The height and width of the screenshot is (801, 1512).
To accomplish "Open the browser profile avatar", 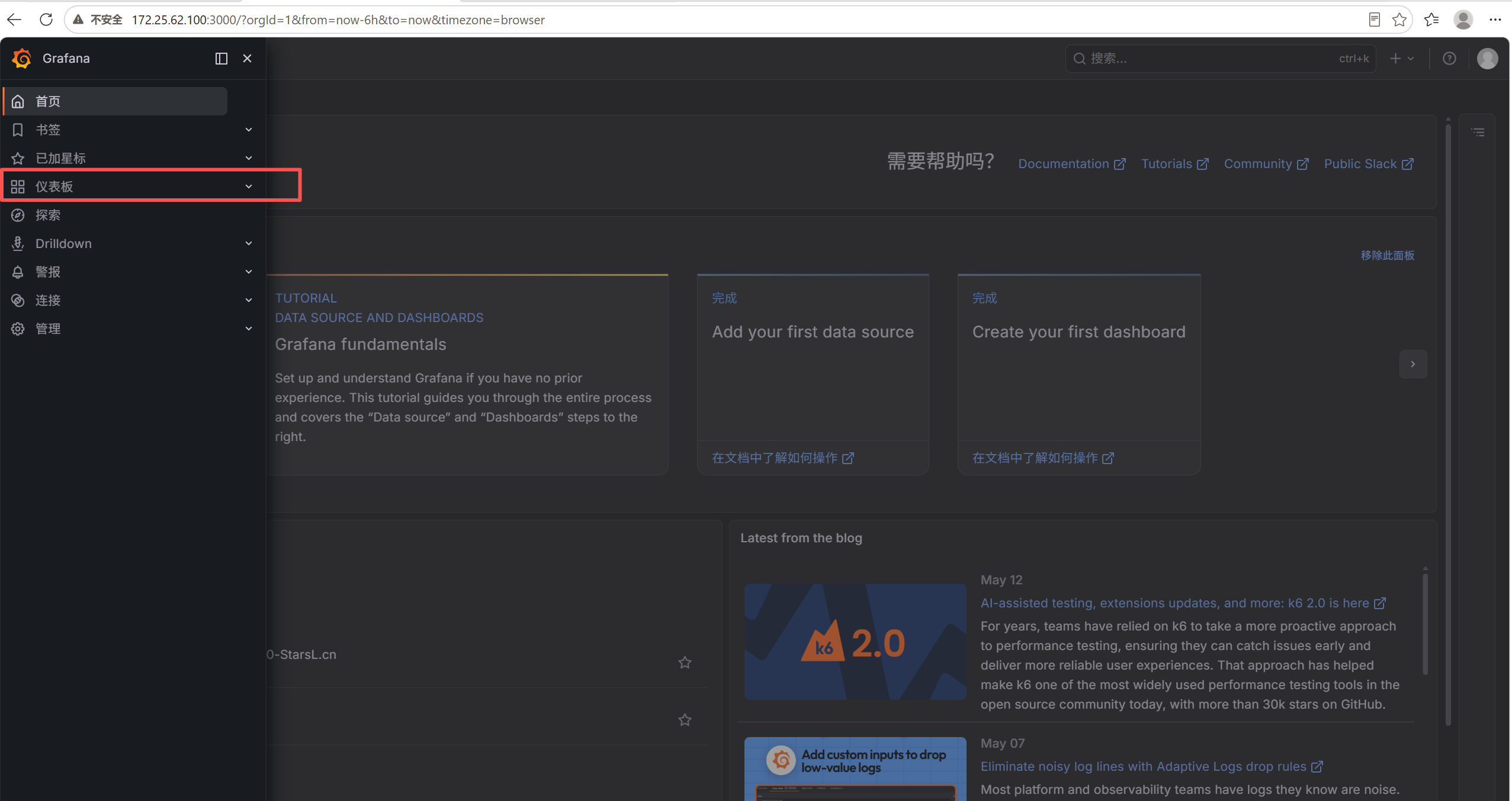I will [x=1463, y=20].
